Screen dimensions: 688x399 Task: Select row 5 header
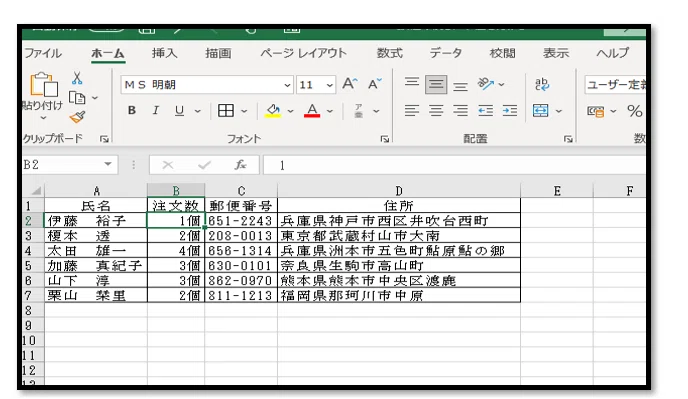(x=33, y=266)
